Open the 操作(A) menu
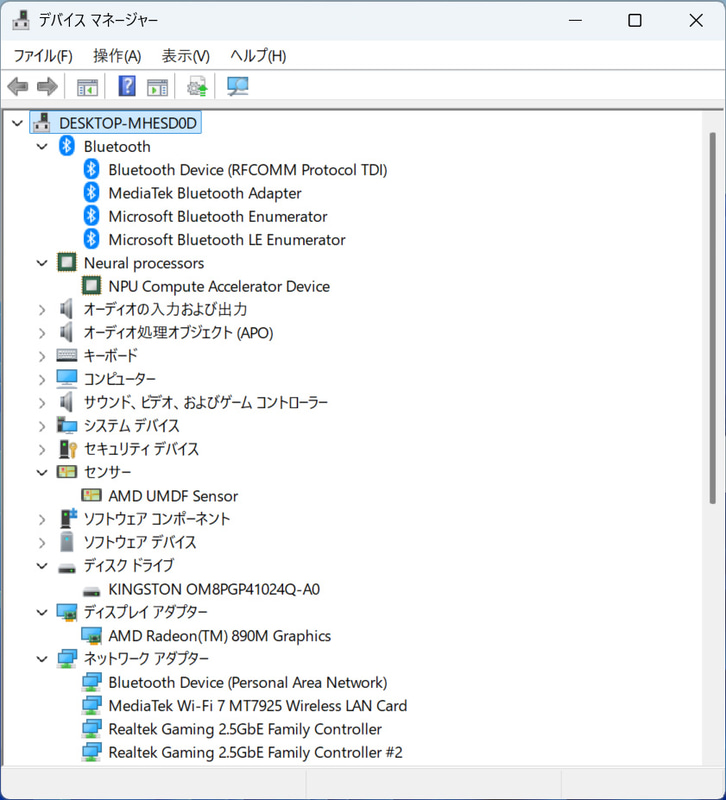Image resolution: width=726 pixels, height=800 pixels. pos(117,56)
